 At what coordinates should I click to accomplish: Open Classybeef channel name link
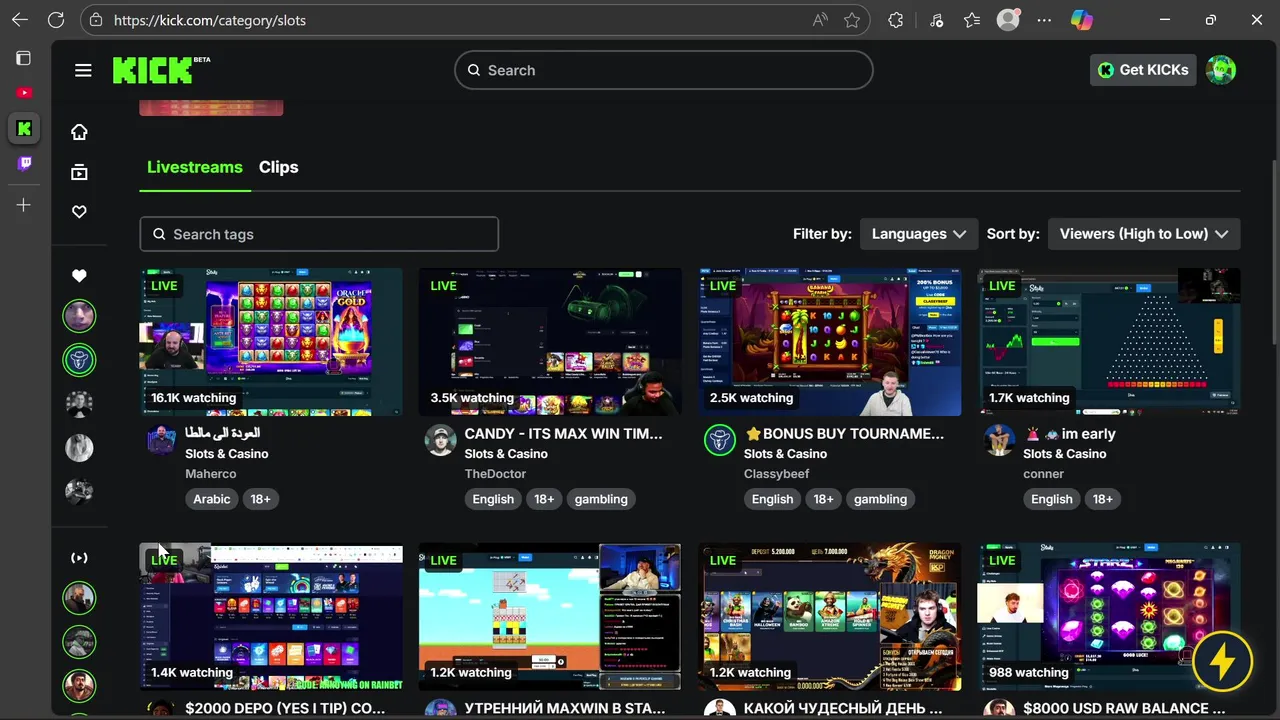(x=777, y=474)
